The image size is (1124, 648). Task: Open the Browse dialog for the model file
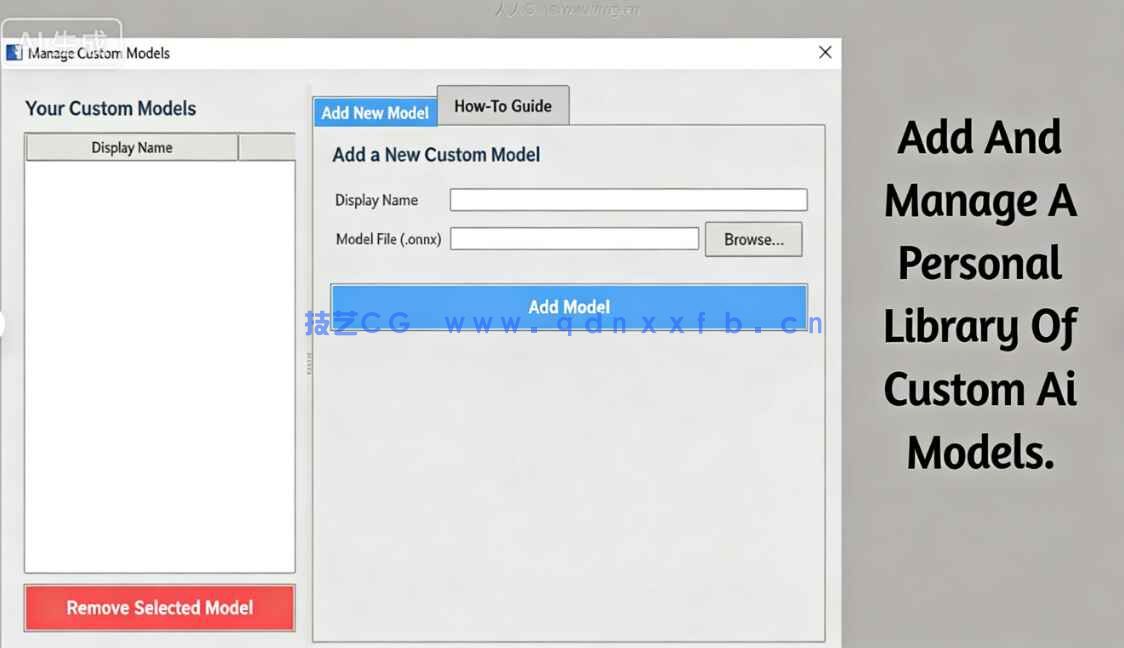tap(753, 239)
